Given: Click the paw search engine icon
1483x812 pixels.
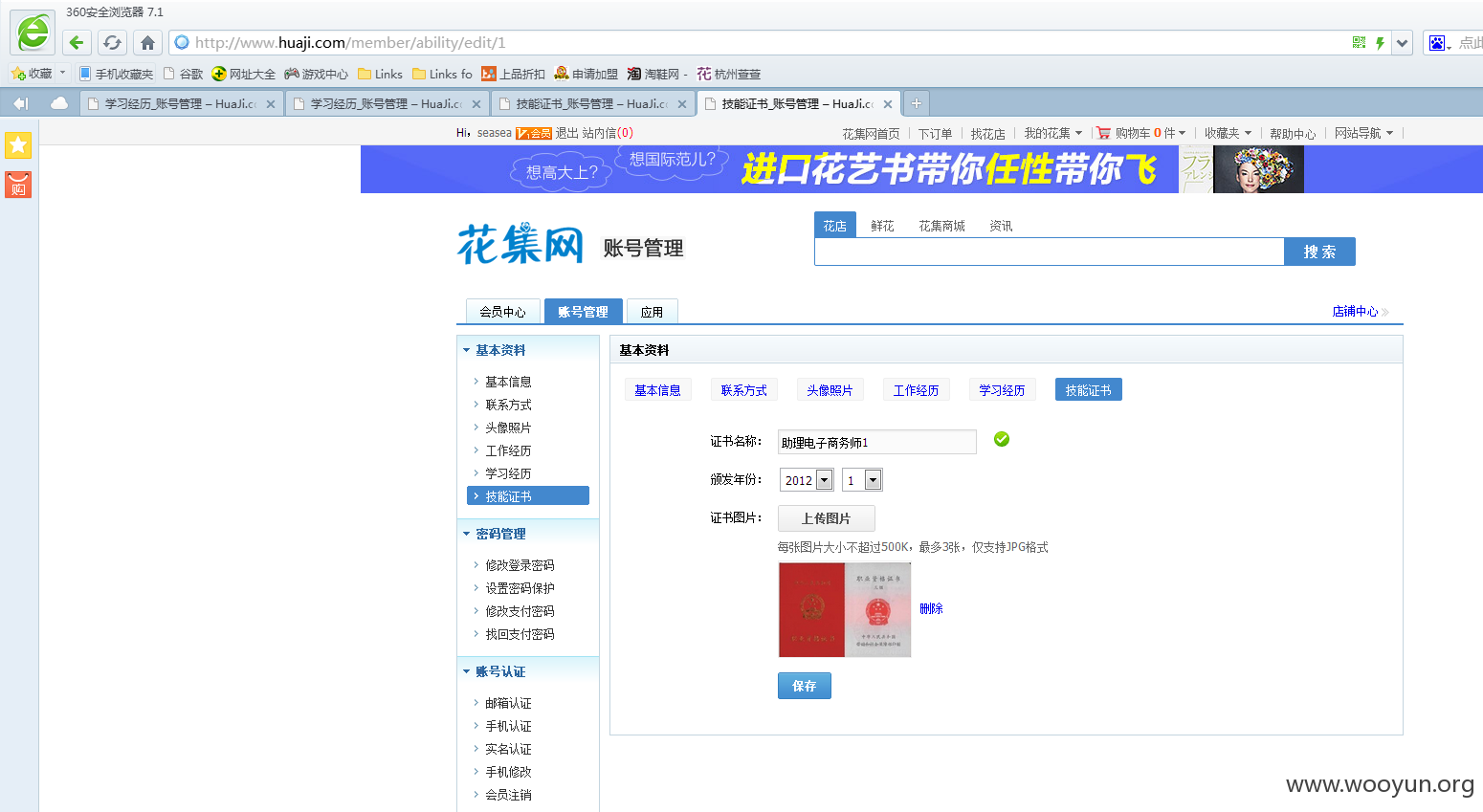Looking at the screenshot, I should [1439, 42].
